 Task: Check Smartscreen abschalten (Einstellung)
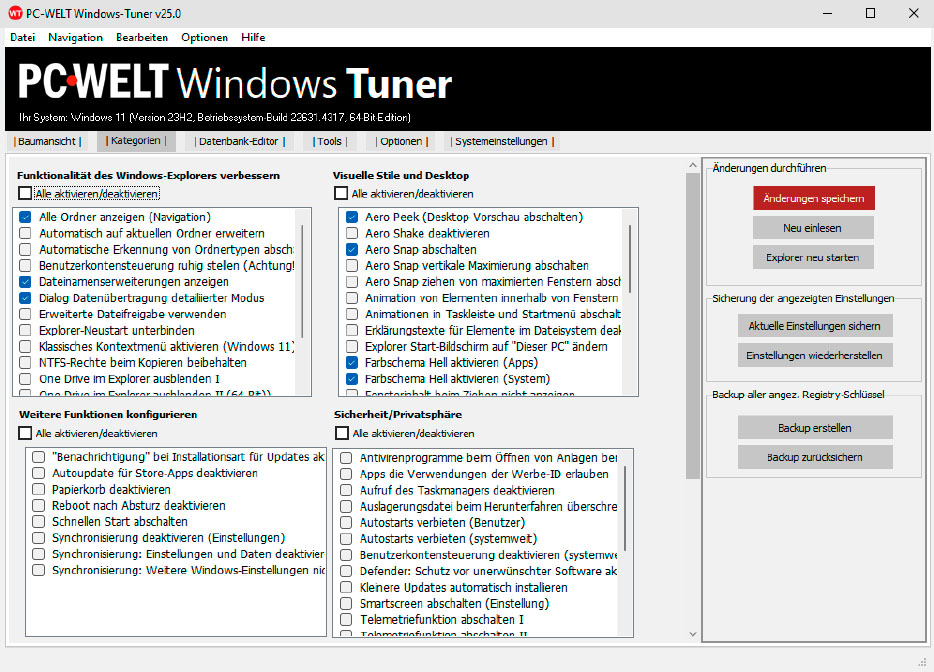coord(346,603)
